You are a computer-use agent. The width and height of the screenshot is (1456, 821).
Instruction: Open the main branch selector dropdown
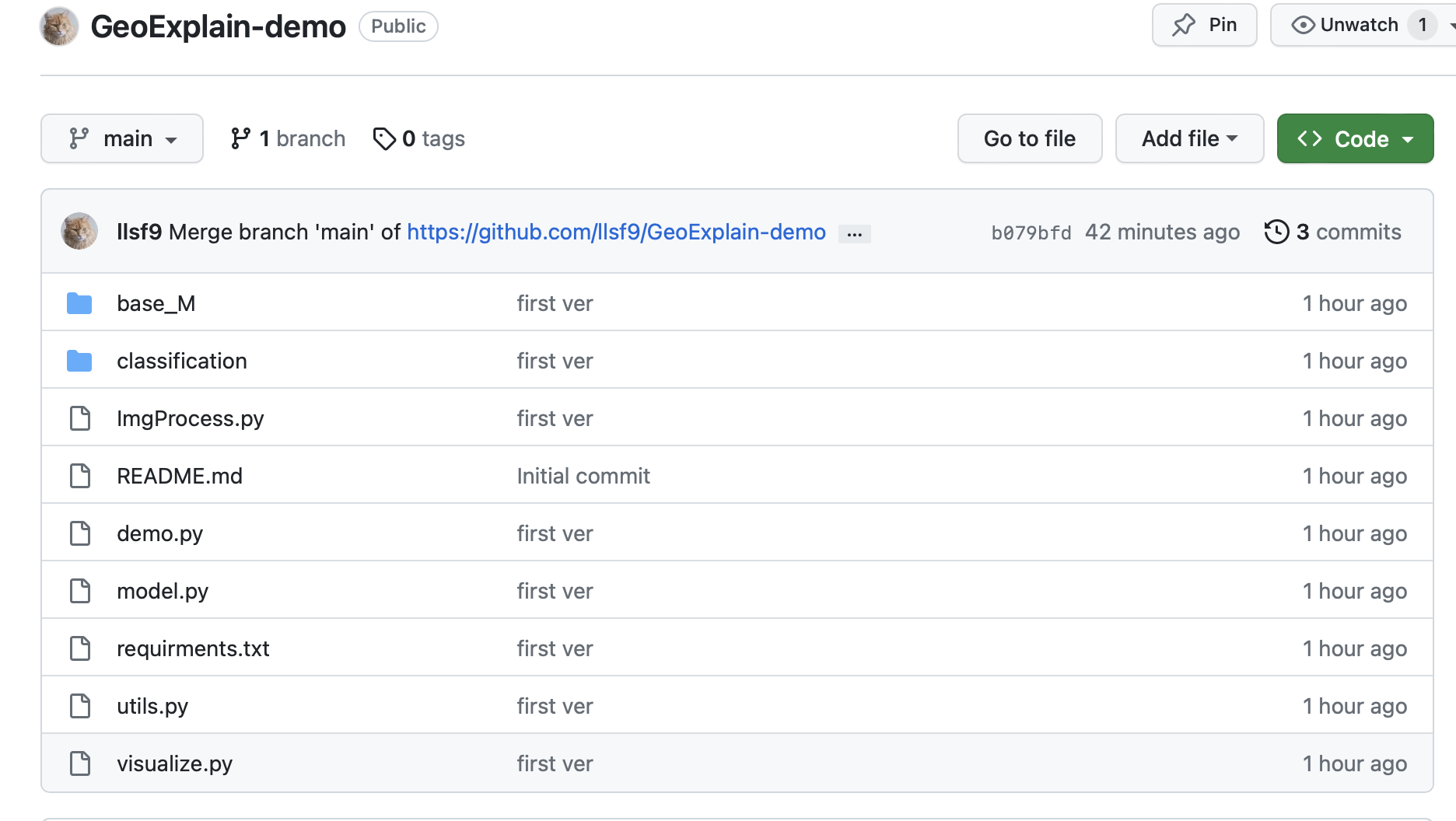pyautogui.click(x=122, y=138)
